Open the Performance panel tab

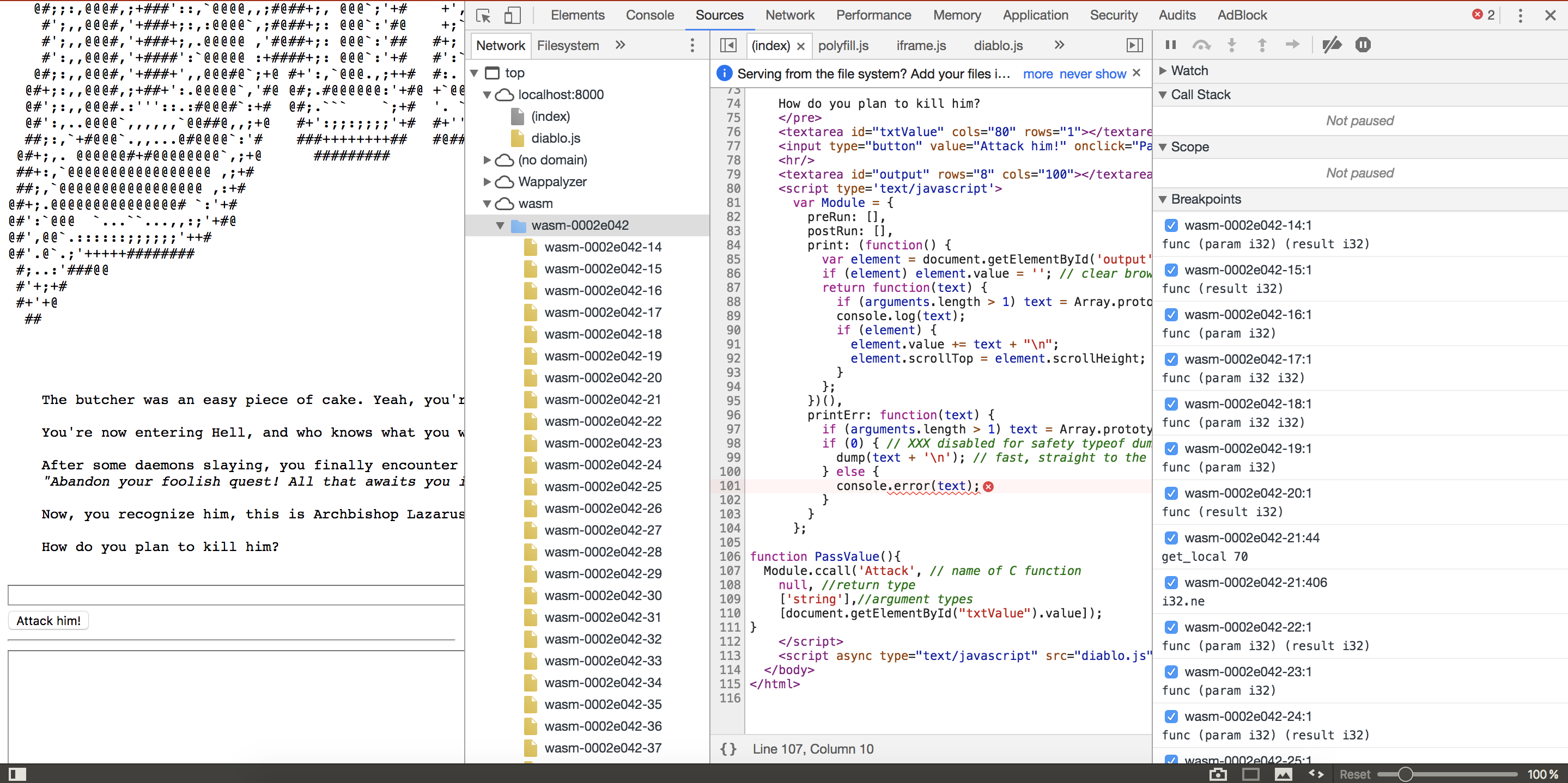pos(873,15)
